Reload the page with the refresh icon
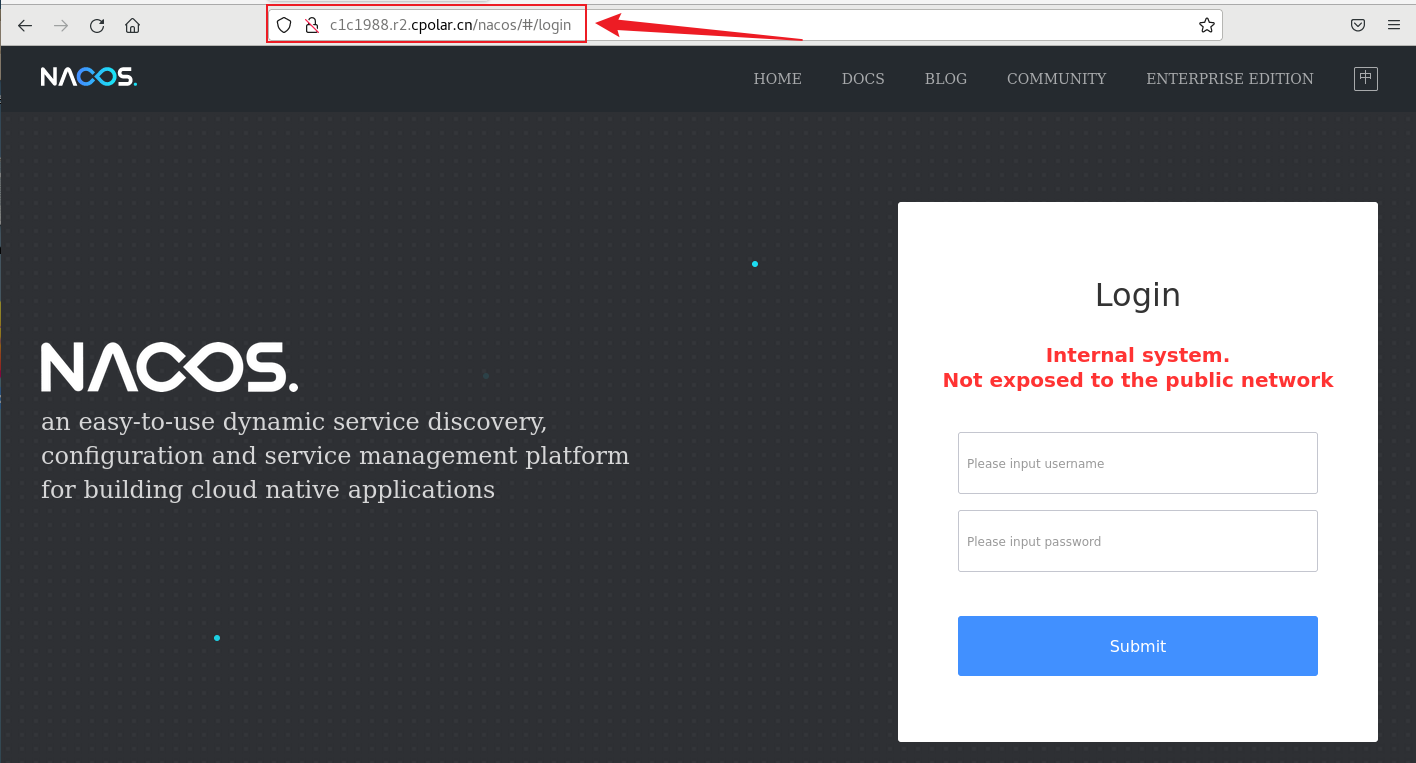 coord(97,26)
